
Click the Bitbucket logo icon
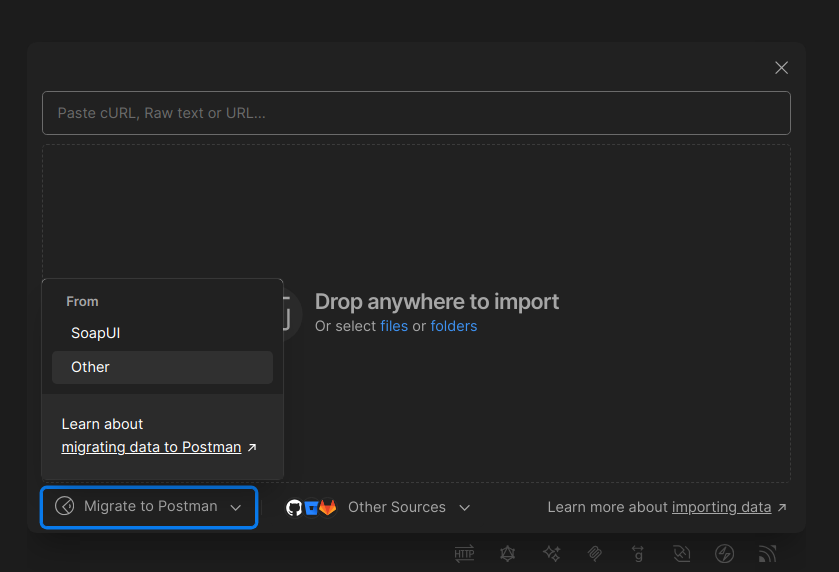[x=311, y=507]
